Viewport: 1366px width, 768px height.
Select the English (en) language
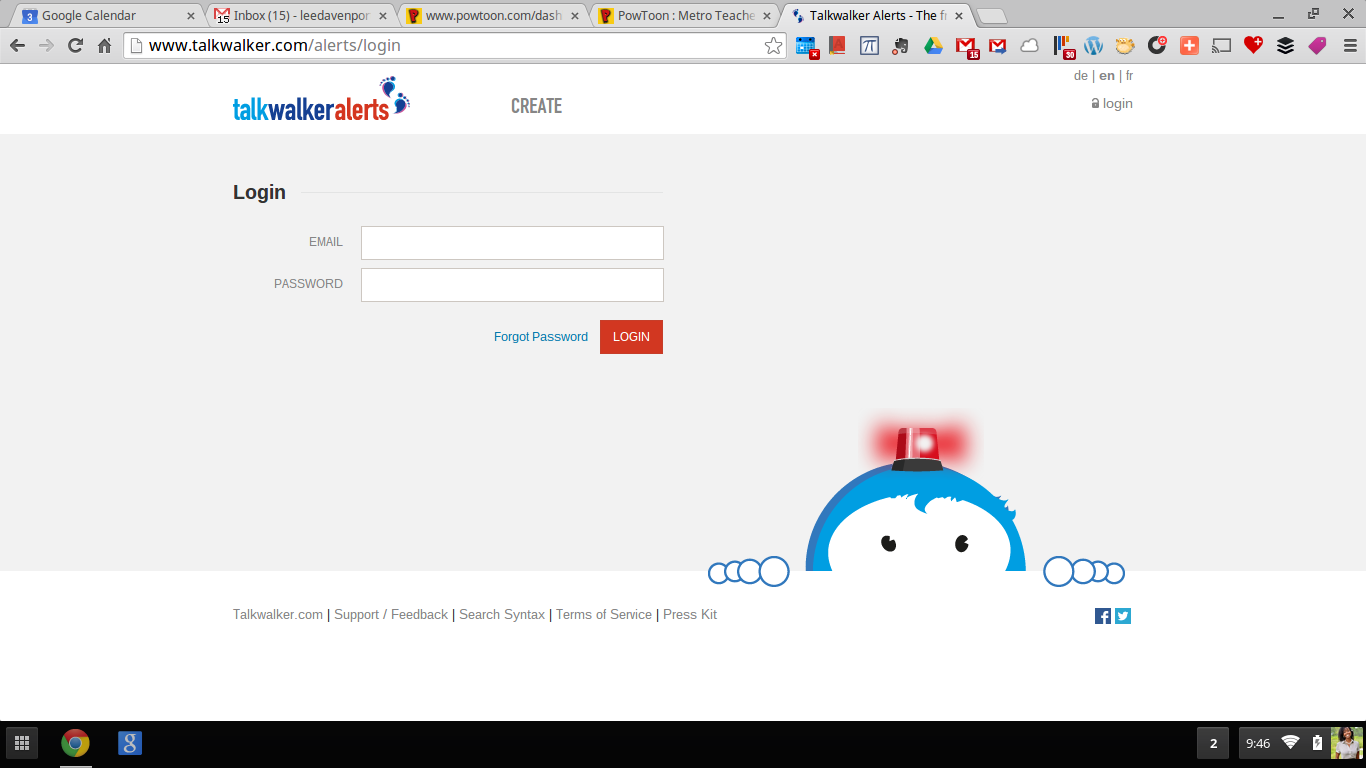point(1107,76)
